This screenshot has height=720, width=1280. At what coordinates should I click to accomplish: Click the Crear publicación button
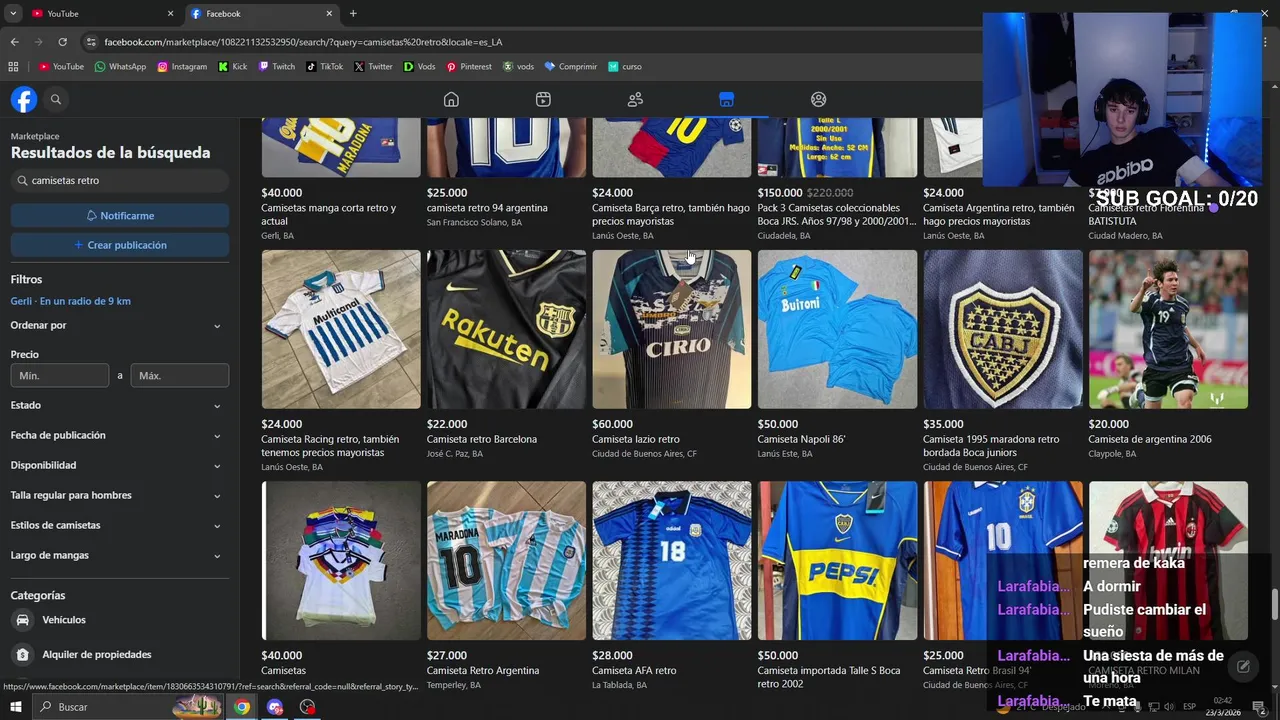click(120, 245)
